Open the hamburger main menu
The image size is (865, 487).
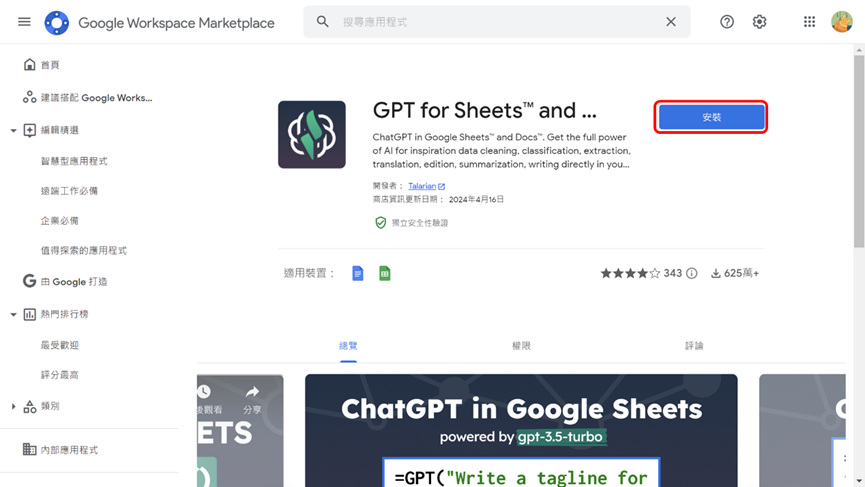click(24, 22)
